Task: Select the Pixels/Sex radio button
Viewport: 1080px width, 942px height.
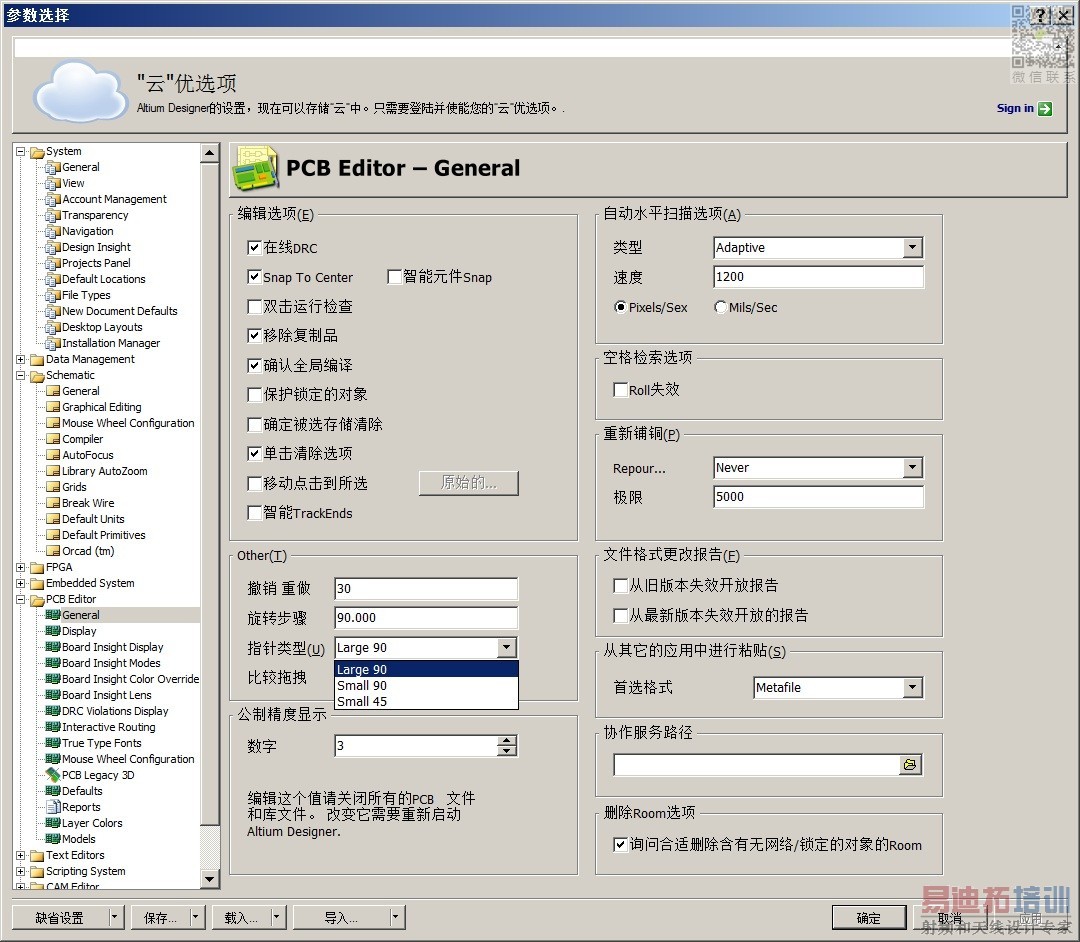Action: tap(621, 307)
